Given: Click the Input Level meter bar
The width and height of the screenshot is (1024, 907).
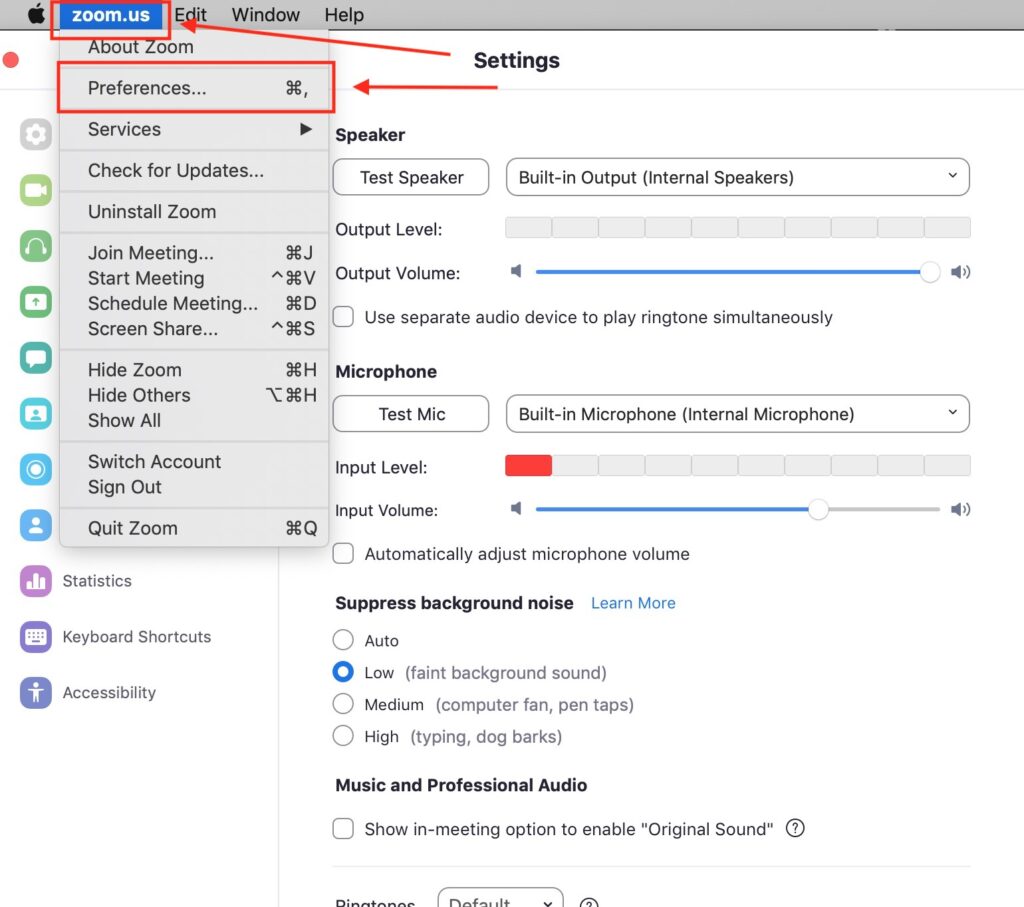Looking at the screenshot, I should (737, 466).
